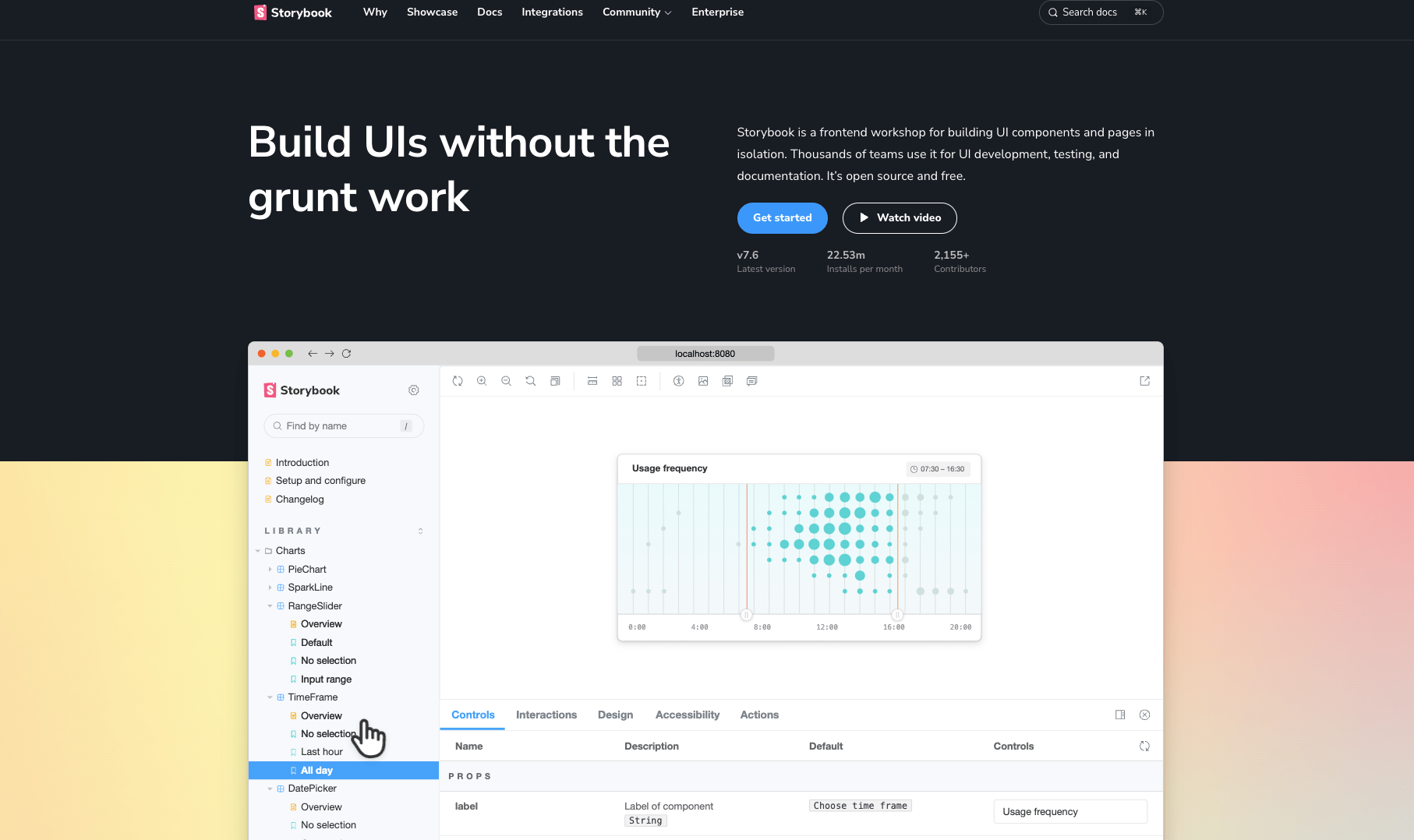Expand the PieChart tree node

pos(270,570)
